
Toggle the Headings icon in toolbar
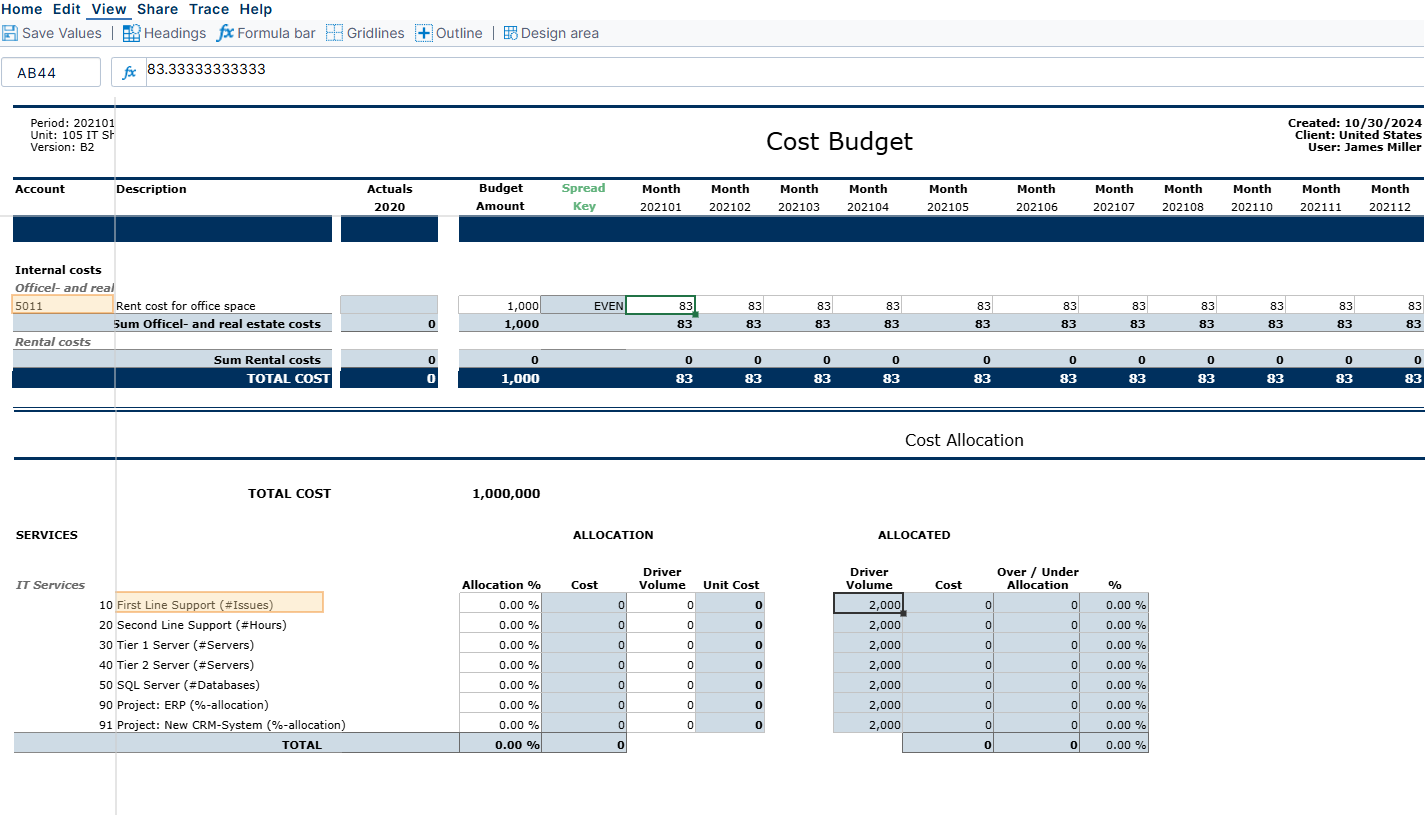click(131, 33)
